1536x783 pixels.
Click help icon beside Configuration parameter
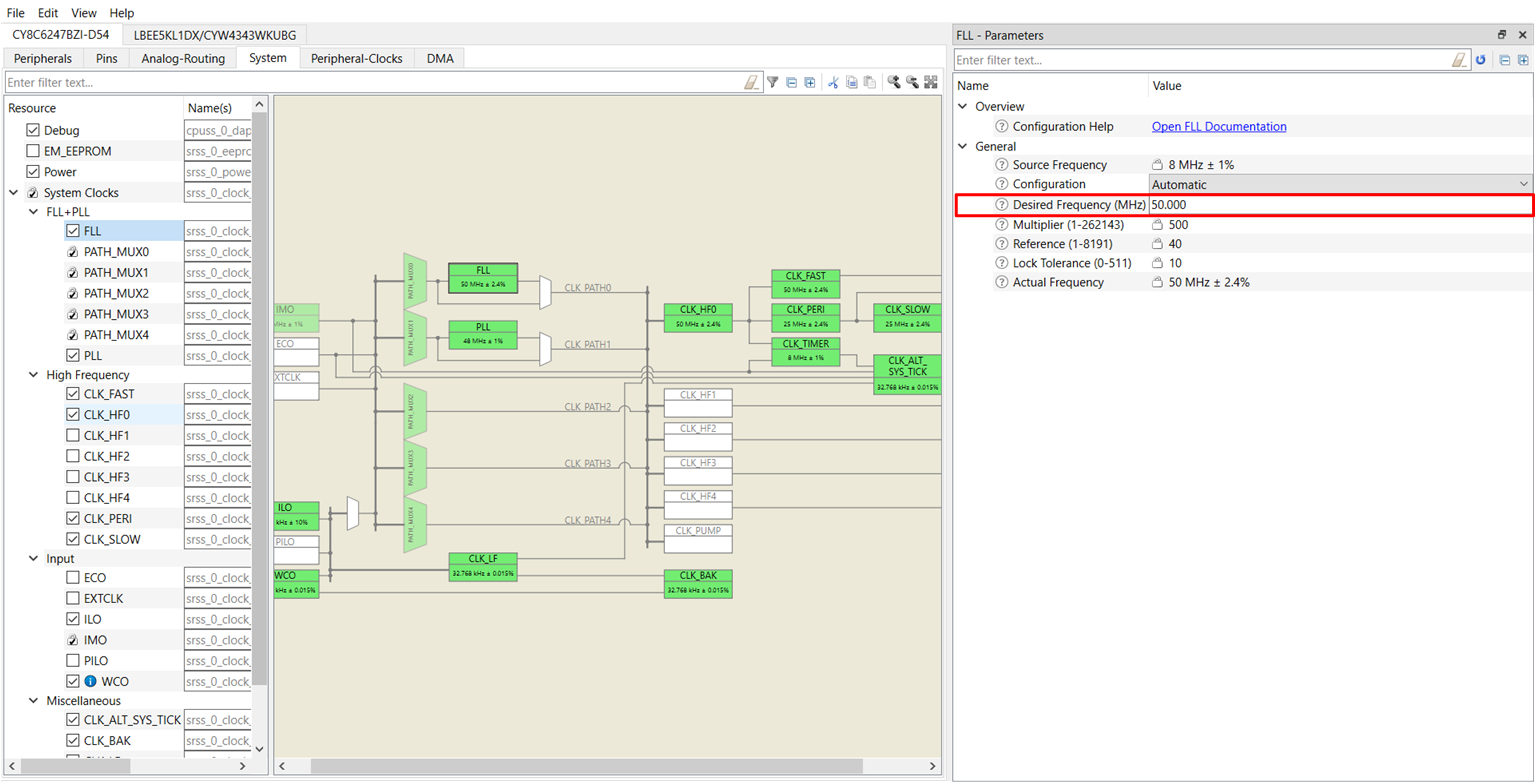1002,184
